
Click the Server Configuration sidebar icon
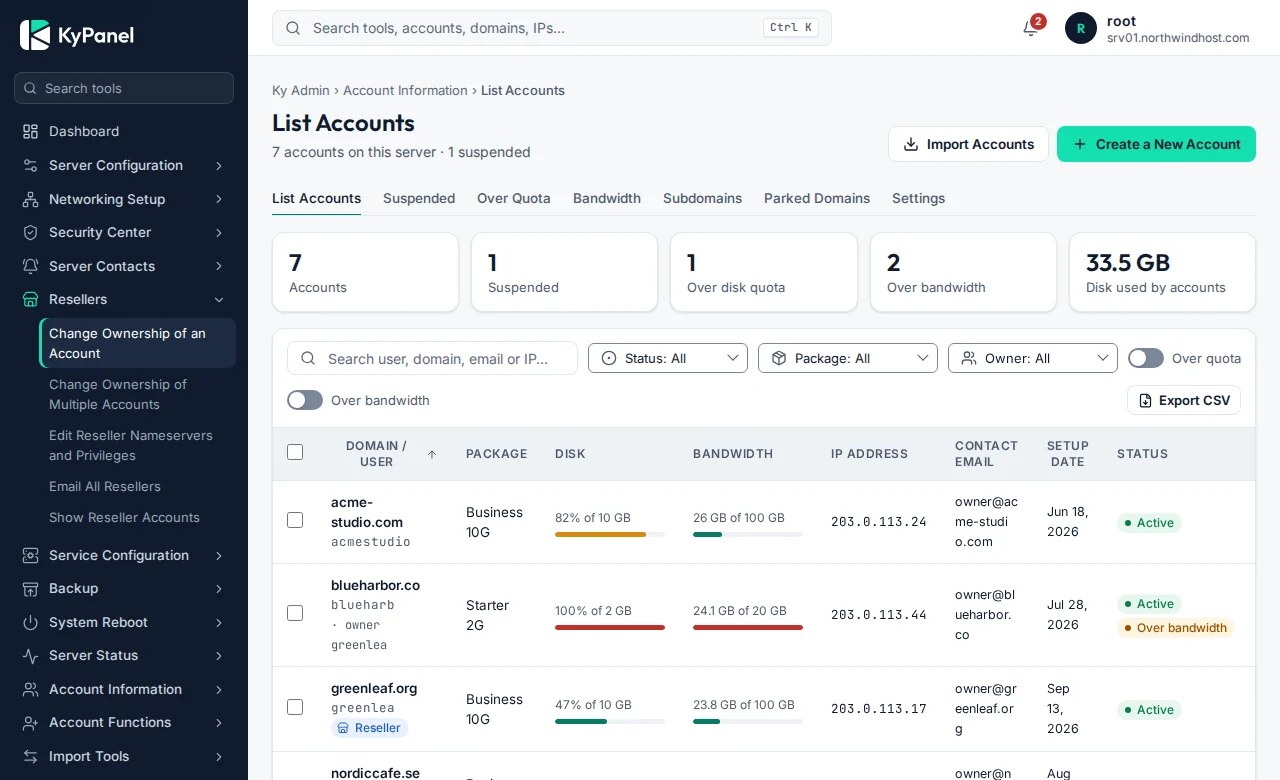31,165
